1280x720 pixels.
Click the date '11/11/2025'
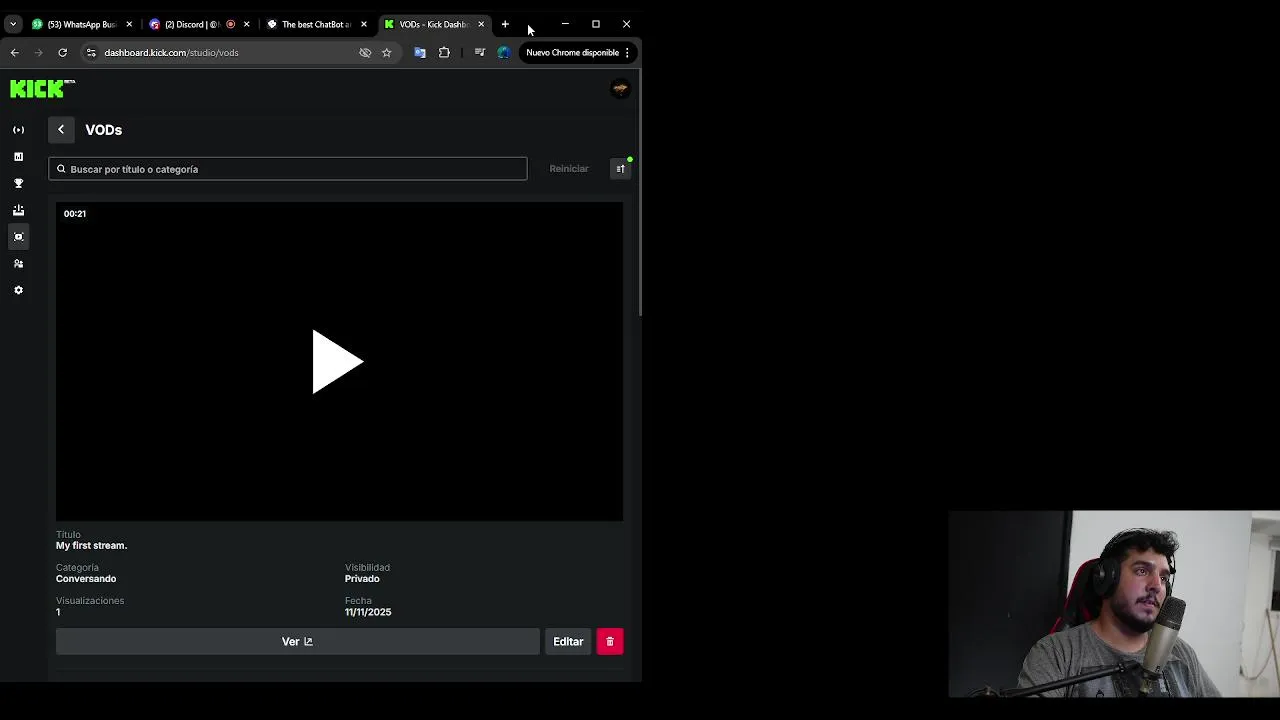pyautogui.click(x=368, y=612)
